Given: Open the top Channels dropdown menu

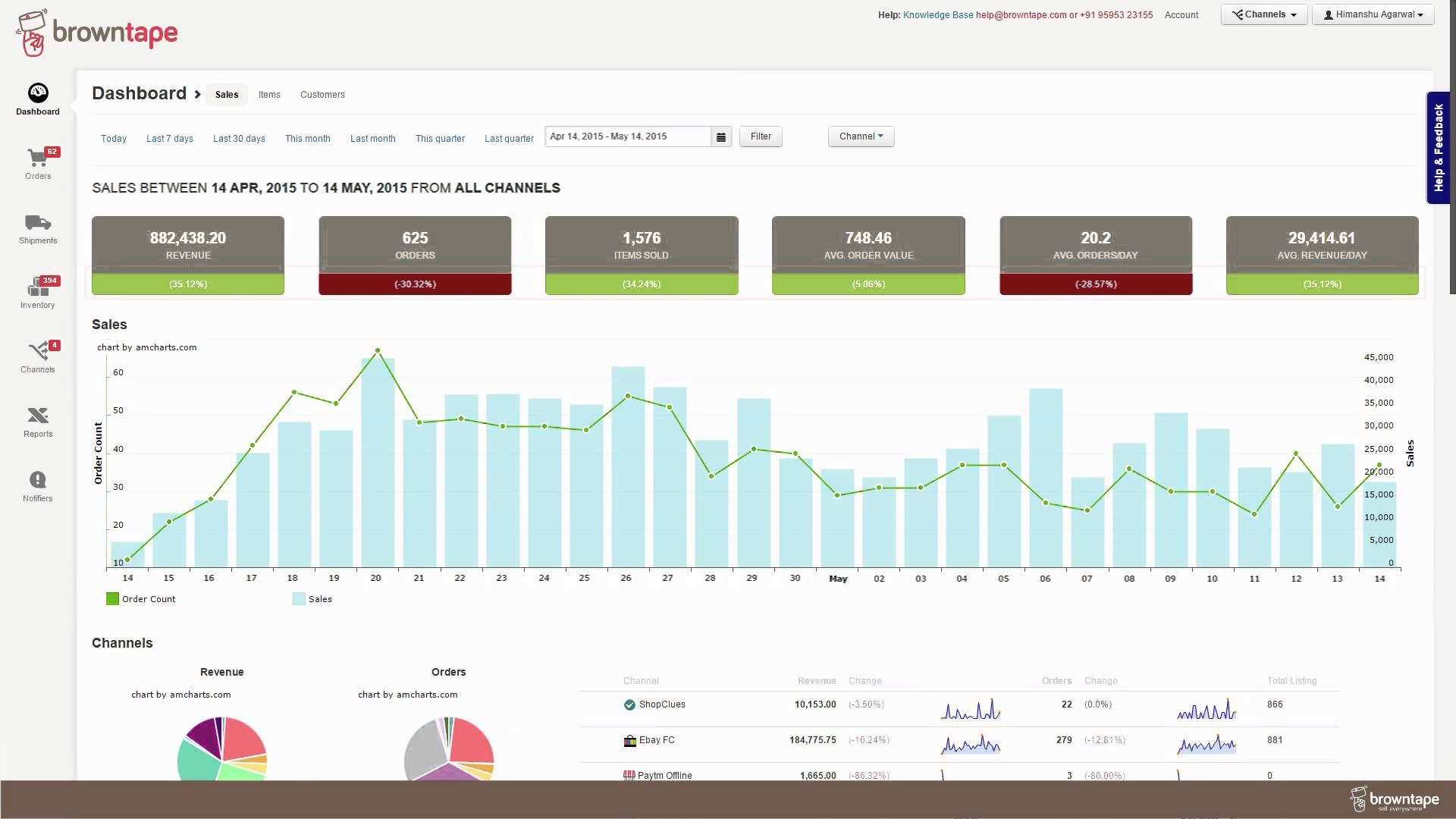Looking at the screenshot, I should (x=1263, y=14).
